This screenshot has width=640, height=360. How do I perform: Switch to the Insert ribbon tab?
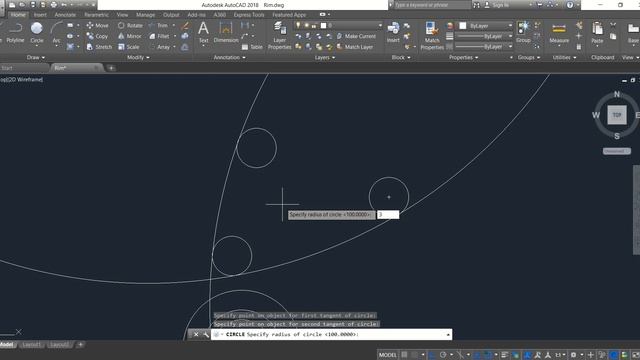40,15
